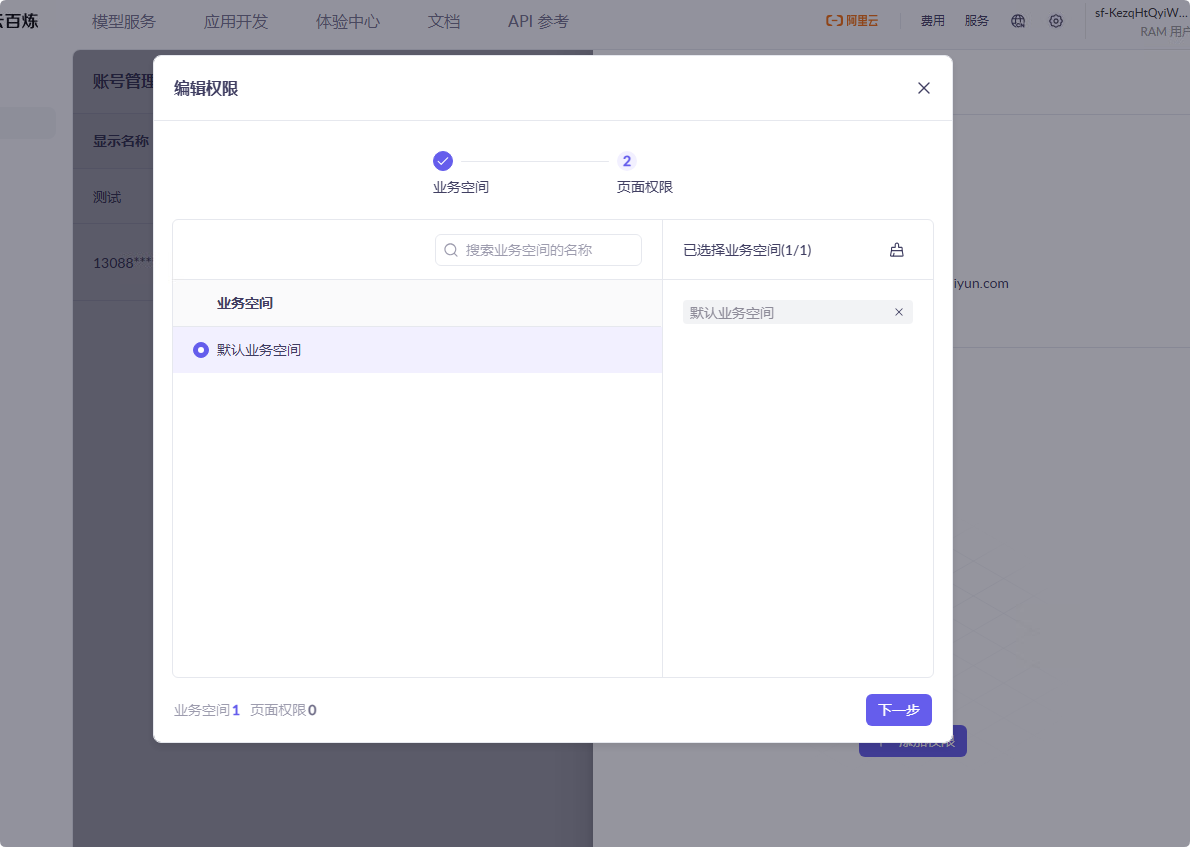Click the clear-all brush icon above selected workspaces
This screenshot has width=1190, height=847.
pos(897,249)
